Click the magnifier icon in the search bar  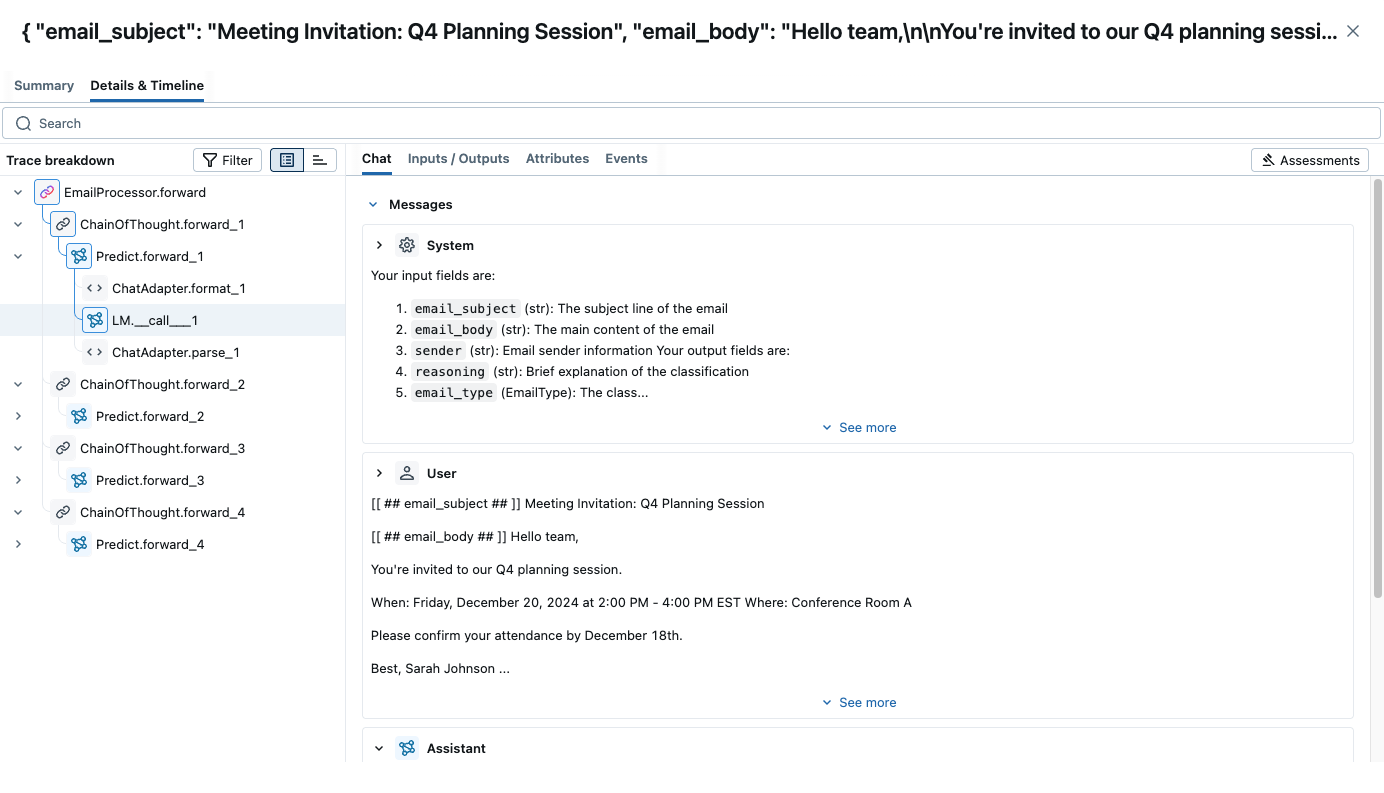(x=23, y=122)
